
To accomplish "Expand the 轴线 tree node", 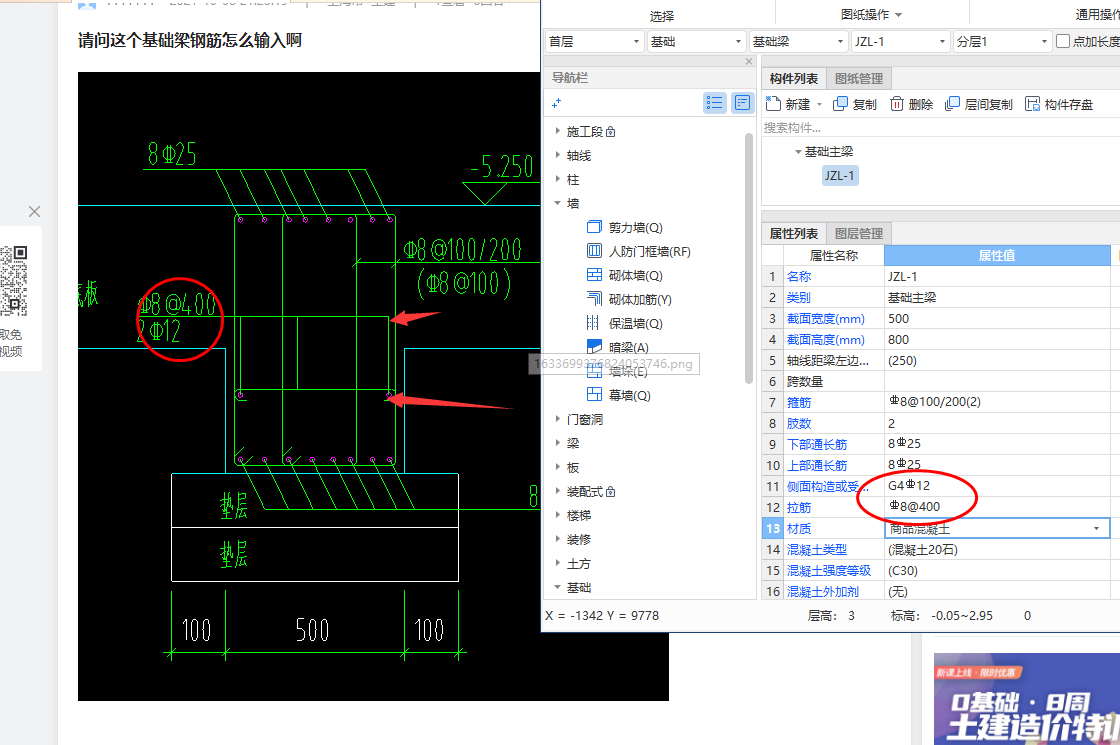I will [557, 155].
